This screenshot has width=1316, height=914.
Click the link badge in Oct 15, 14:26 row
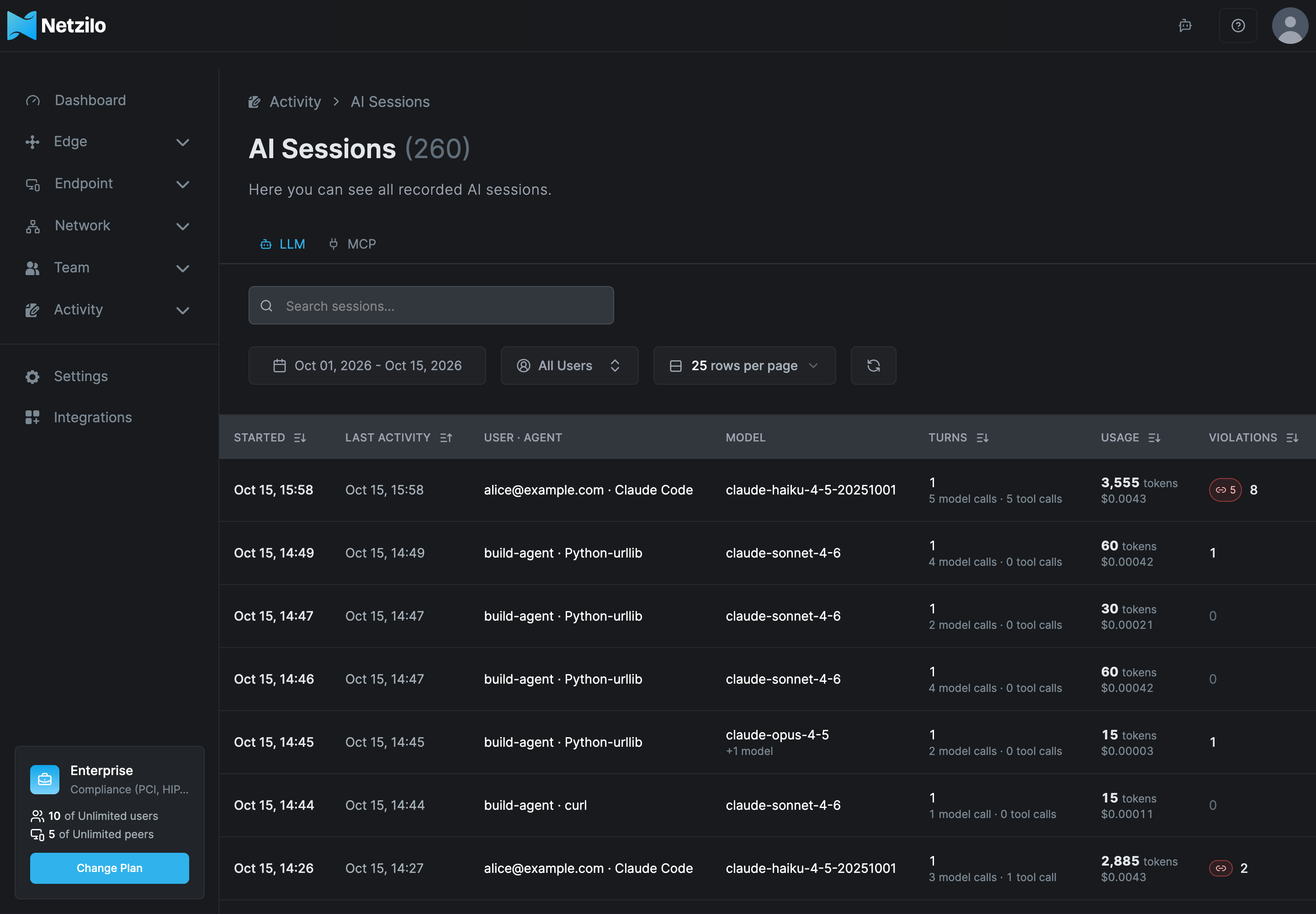click(1220, 868)
